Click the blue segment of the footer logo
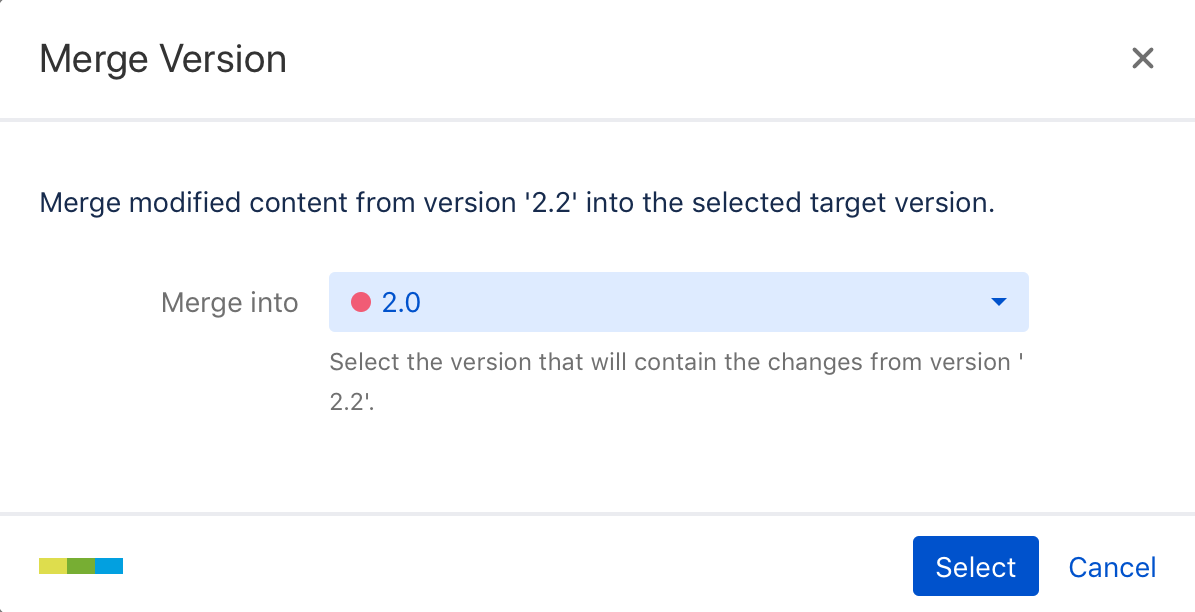The image size is (1195, 612). coord(109,566)
